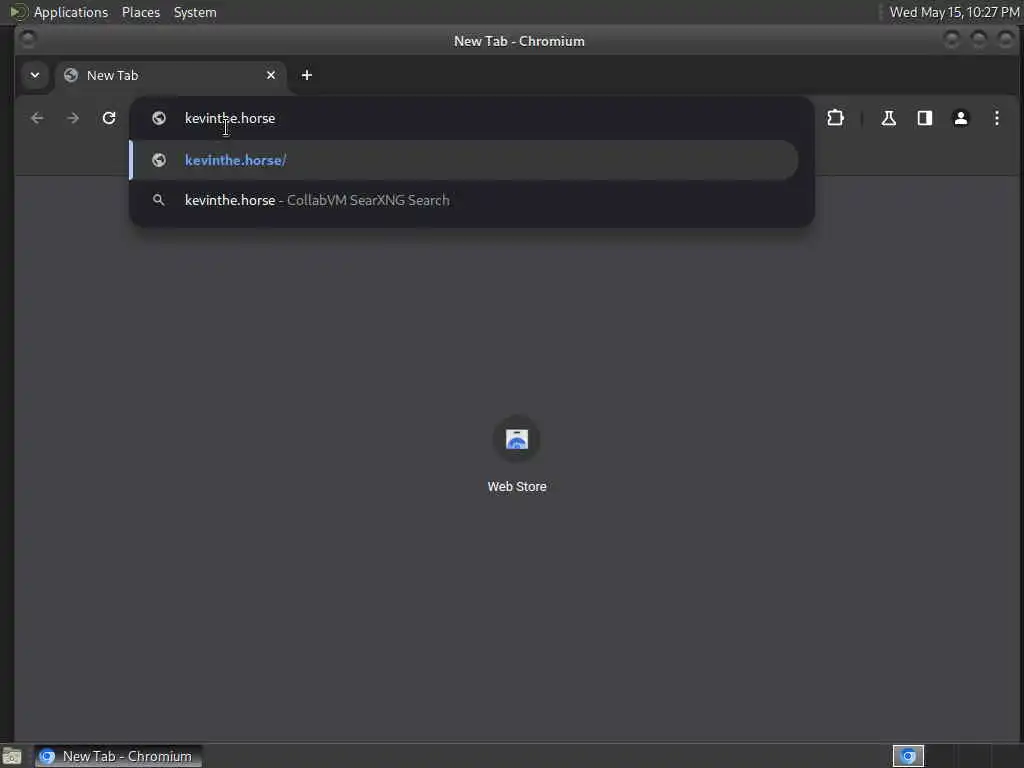Open the Applications menu
Viewport: 1024px width, 768px height.
(x=60, y=12)
